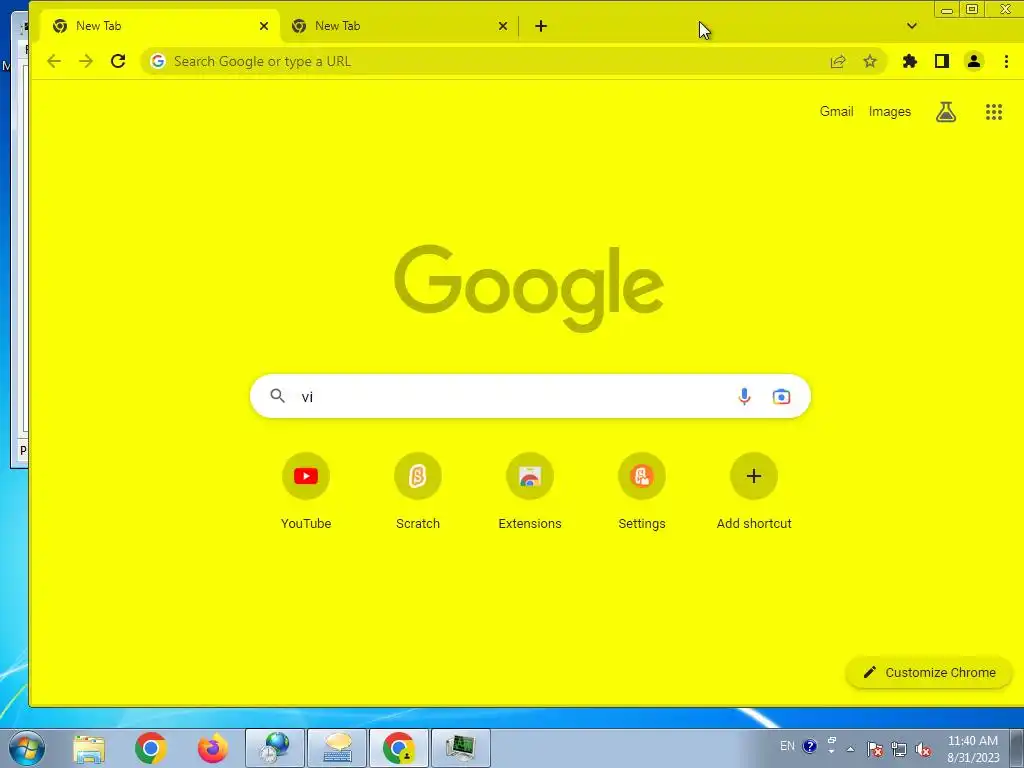
Task: Open the monitor app on the taskbar
Action: pyautogui.click(x=461, y=748)
